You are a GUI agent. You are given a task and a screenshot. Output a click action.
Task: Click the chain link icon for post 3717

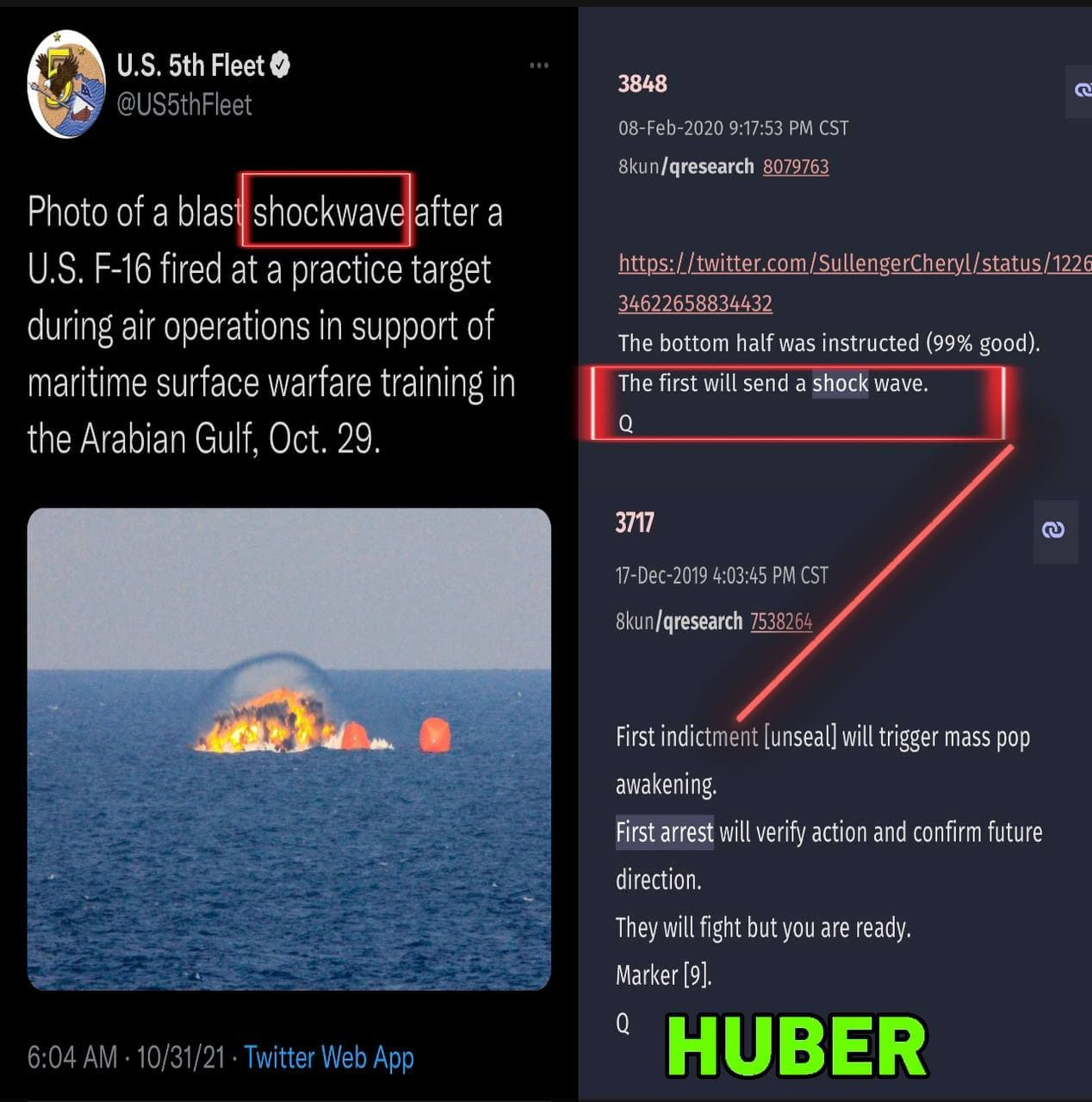click(x=1053, y=530)
